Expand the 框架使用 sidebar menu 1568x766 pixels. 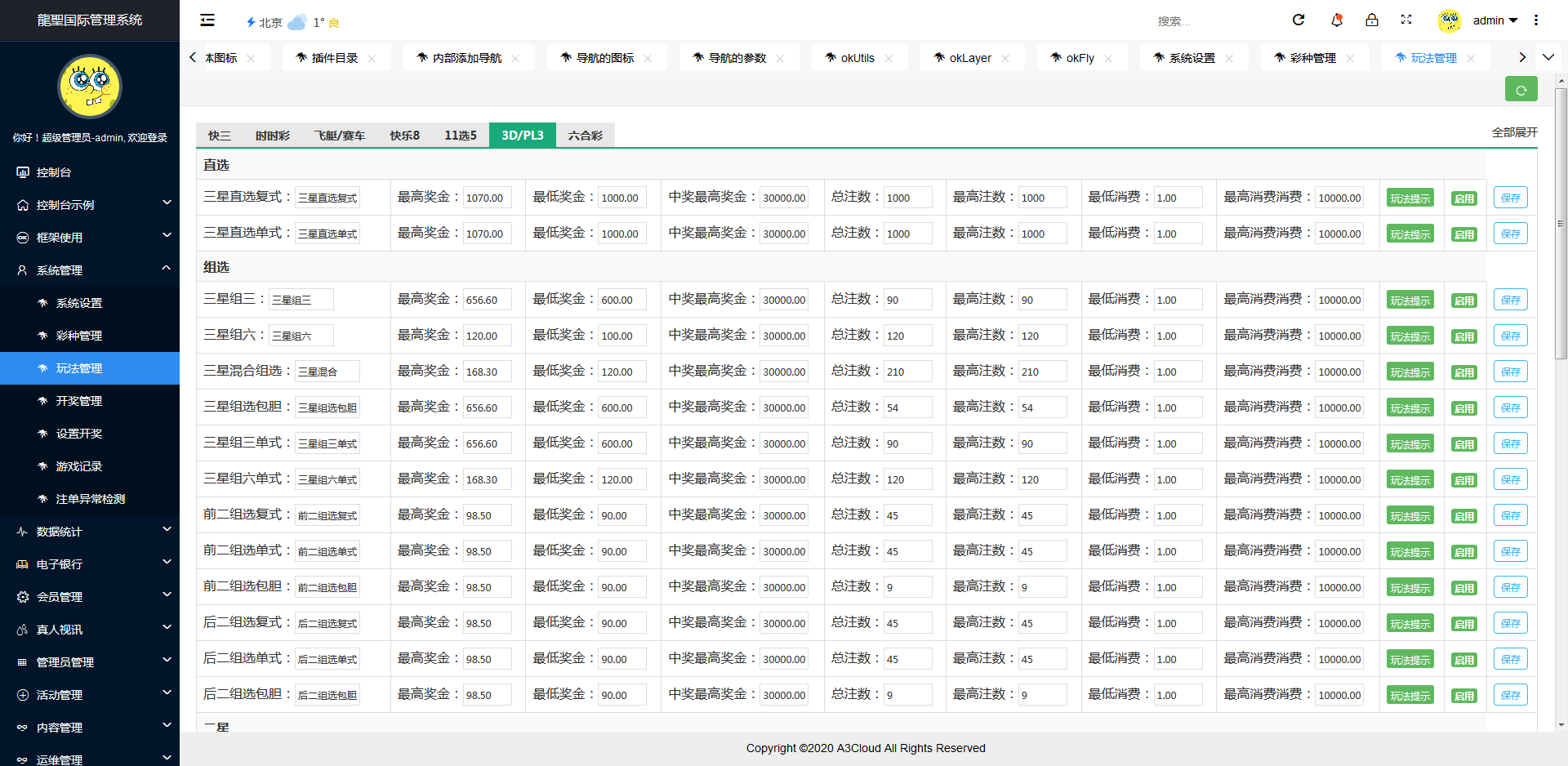pyautogui.click(x=90, y=238)
